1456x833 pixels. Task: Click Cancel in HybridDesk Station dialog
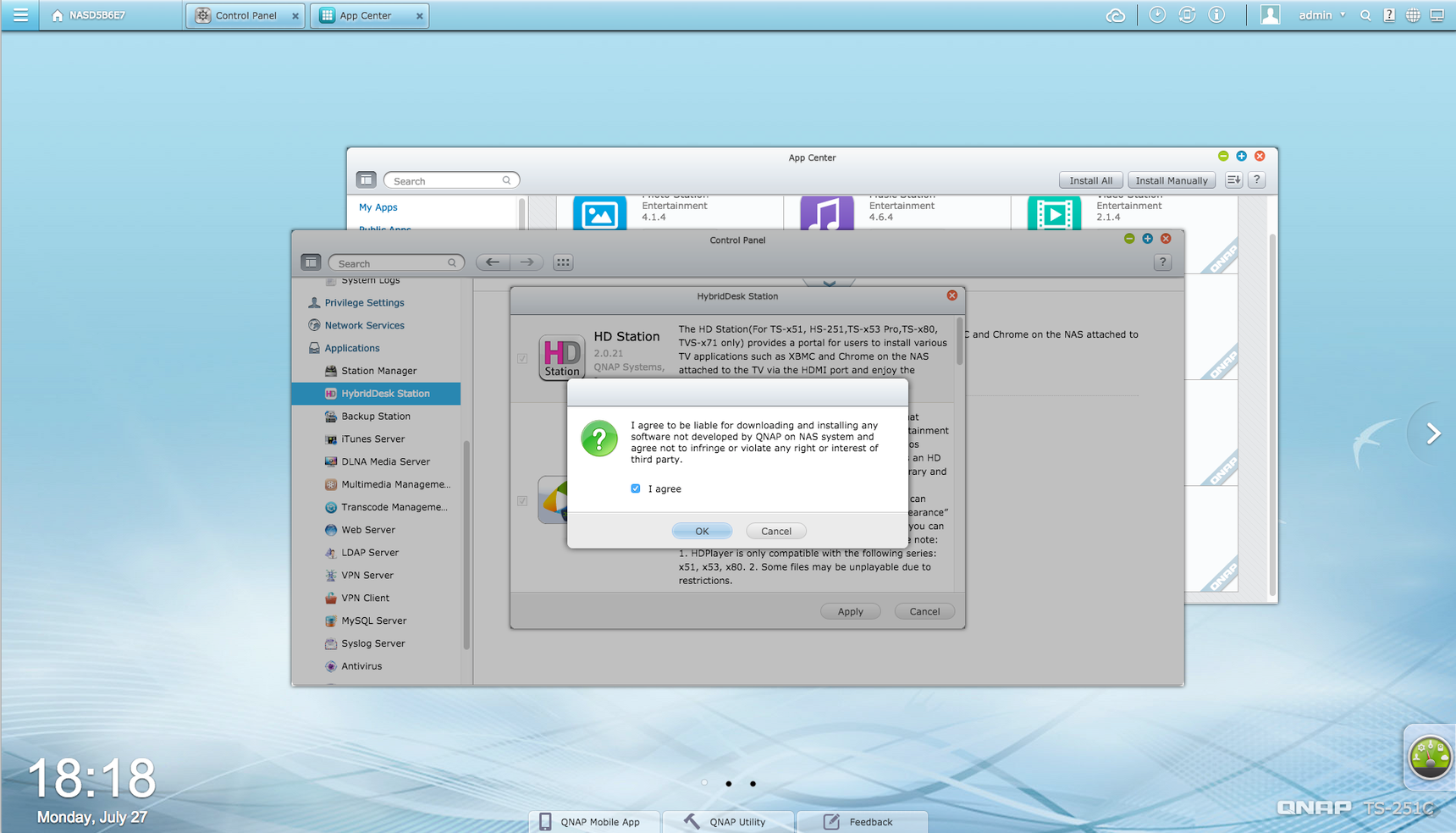[x=924, y=611]
